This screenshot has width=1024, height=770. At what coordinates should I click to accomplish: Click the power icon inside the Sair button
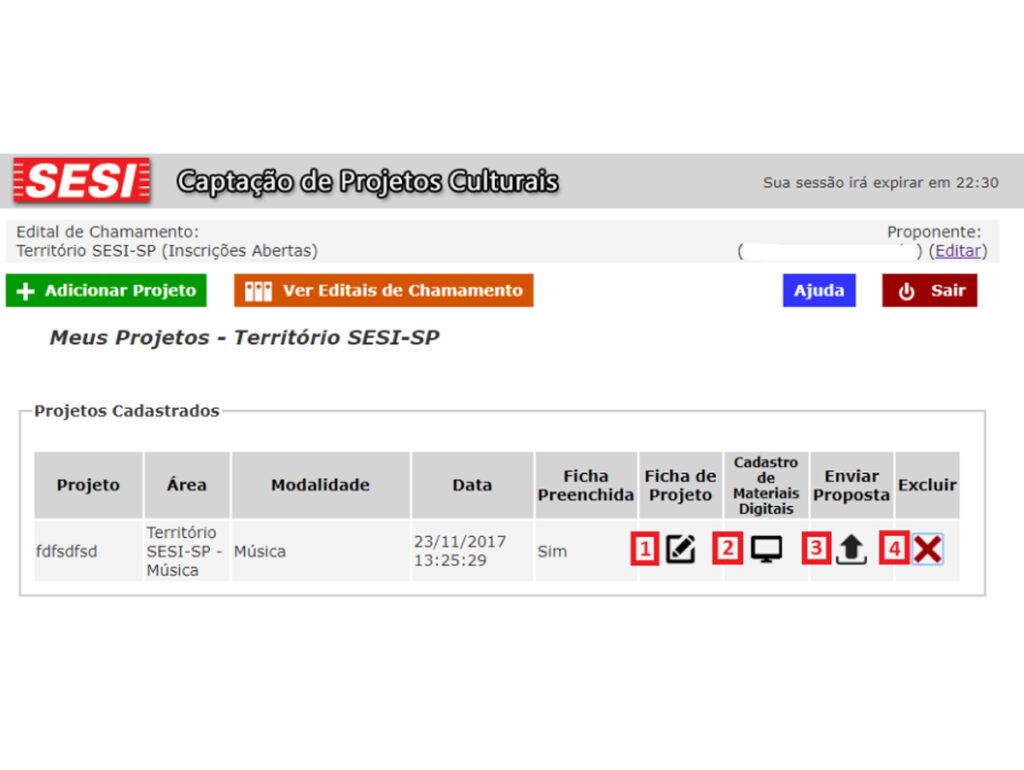tap(907, 290)
